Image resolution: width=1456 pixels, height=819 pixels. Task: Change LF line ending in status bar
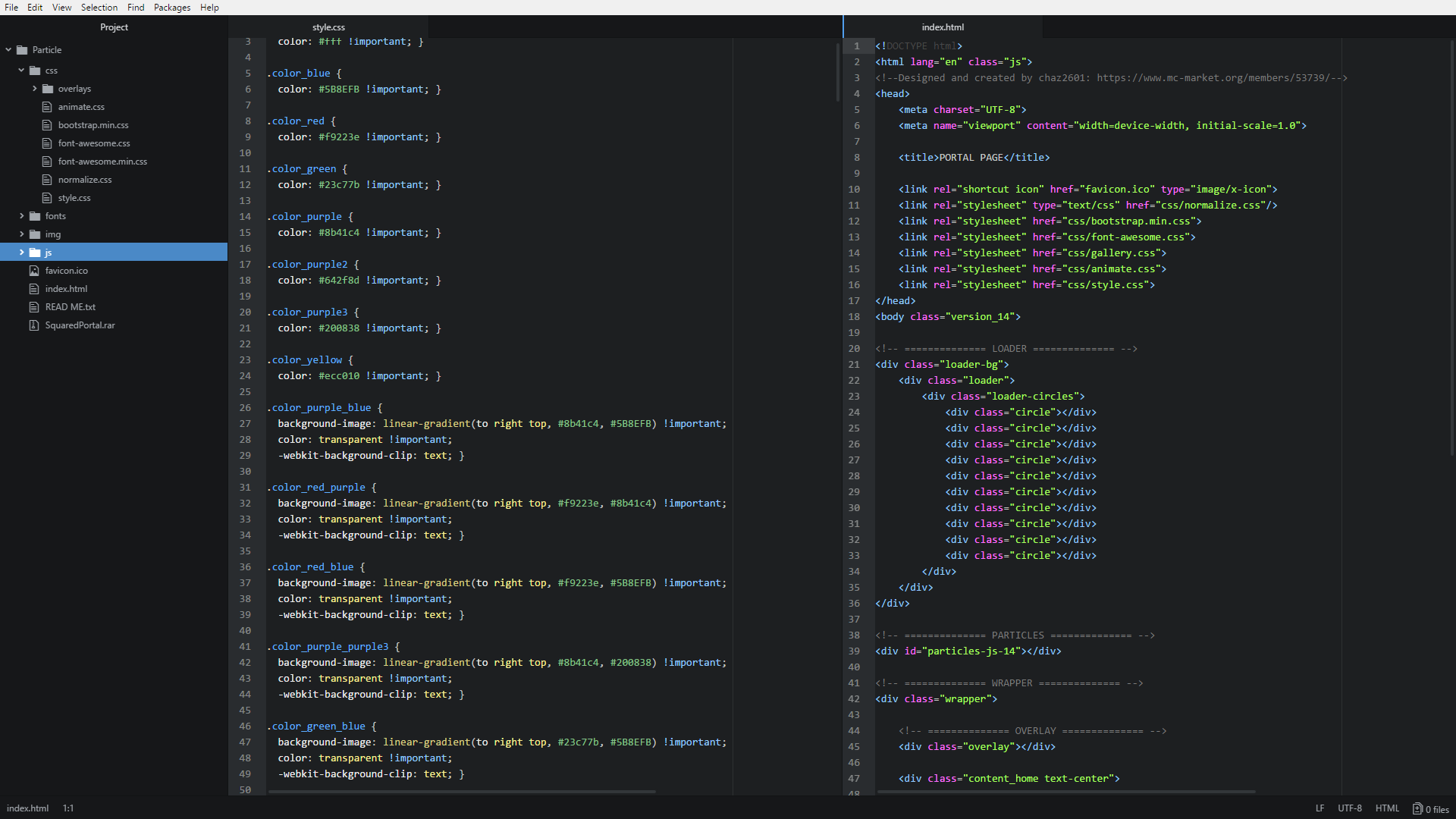coord(1319,808)
